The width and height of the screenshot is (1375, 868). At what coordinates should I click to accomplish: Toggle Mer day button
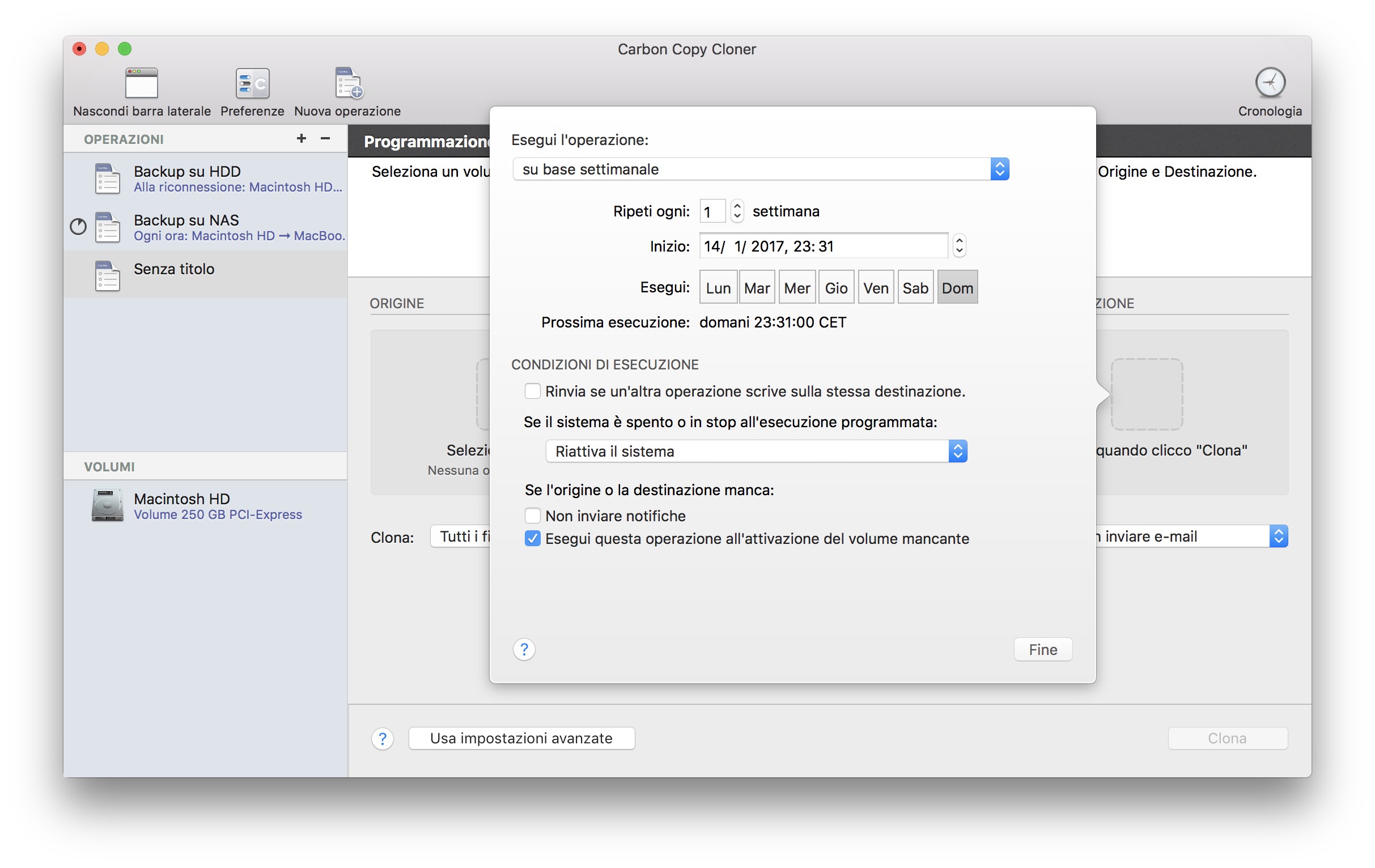pyautogui.click(x=796, y=288)
